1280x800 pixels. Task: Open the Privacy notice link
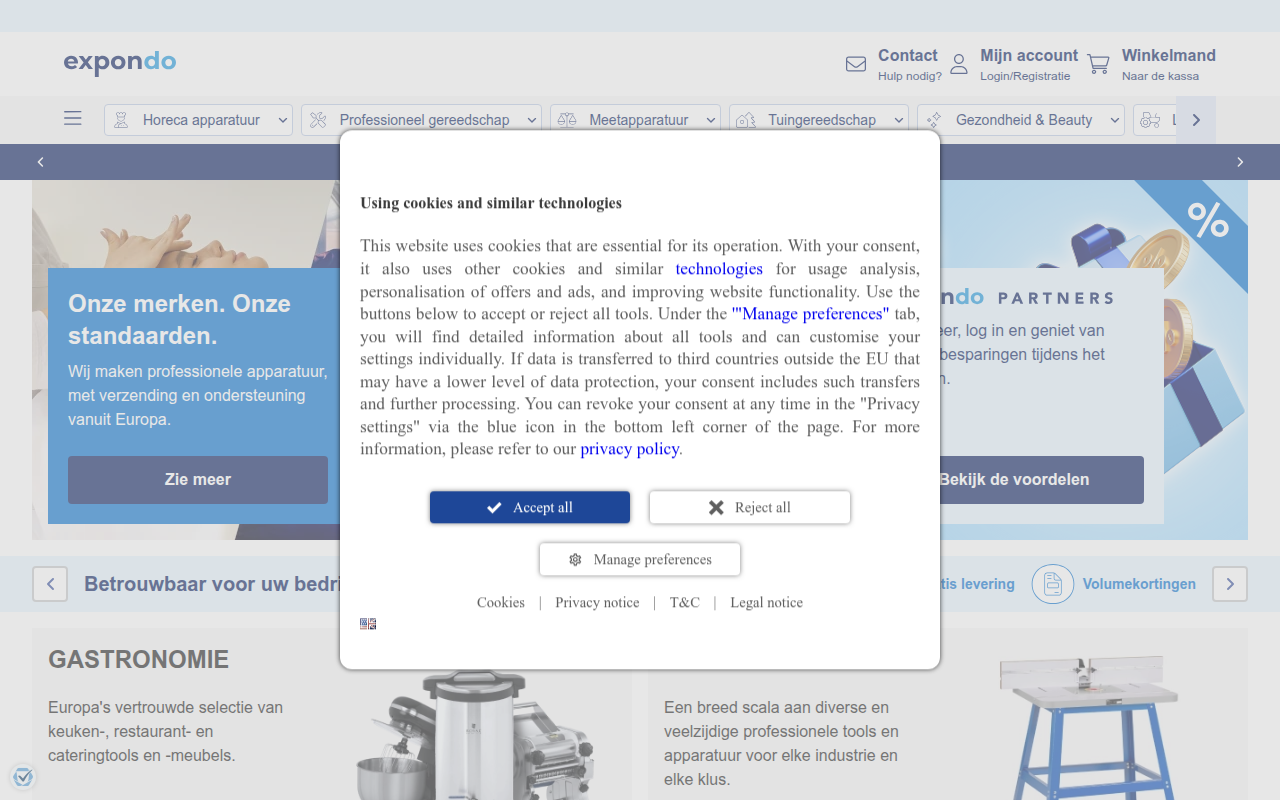(597, 602)
